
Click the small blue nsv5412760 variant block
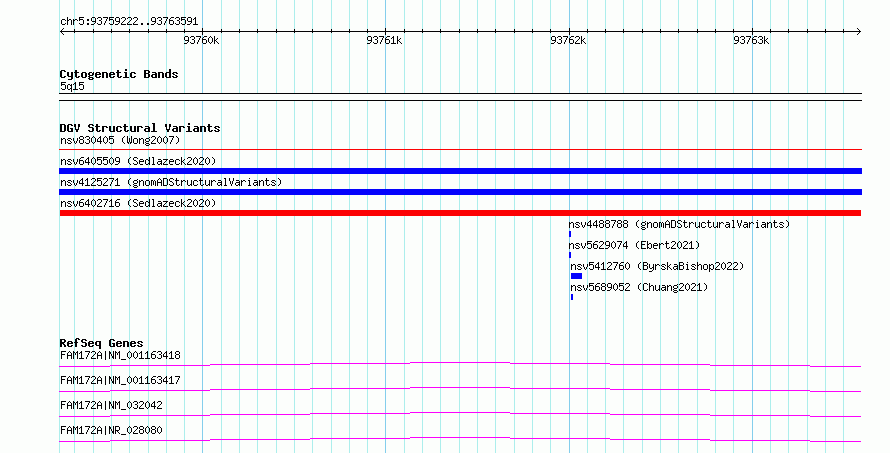(x=576, y=276)
